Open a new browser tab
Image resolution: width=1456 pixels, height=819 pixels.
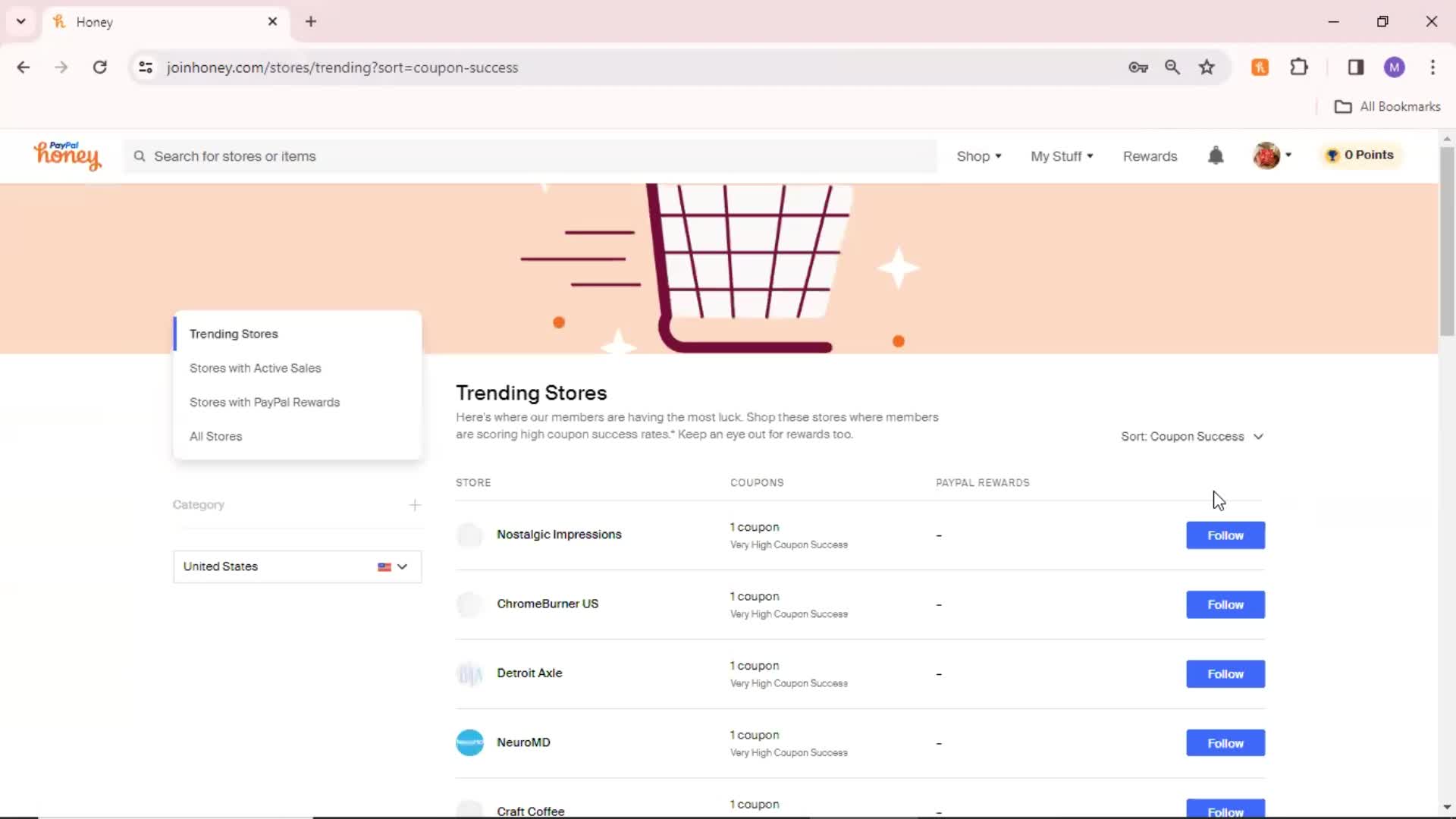[x=311, y=21]
